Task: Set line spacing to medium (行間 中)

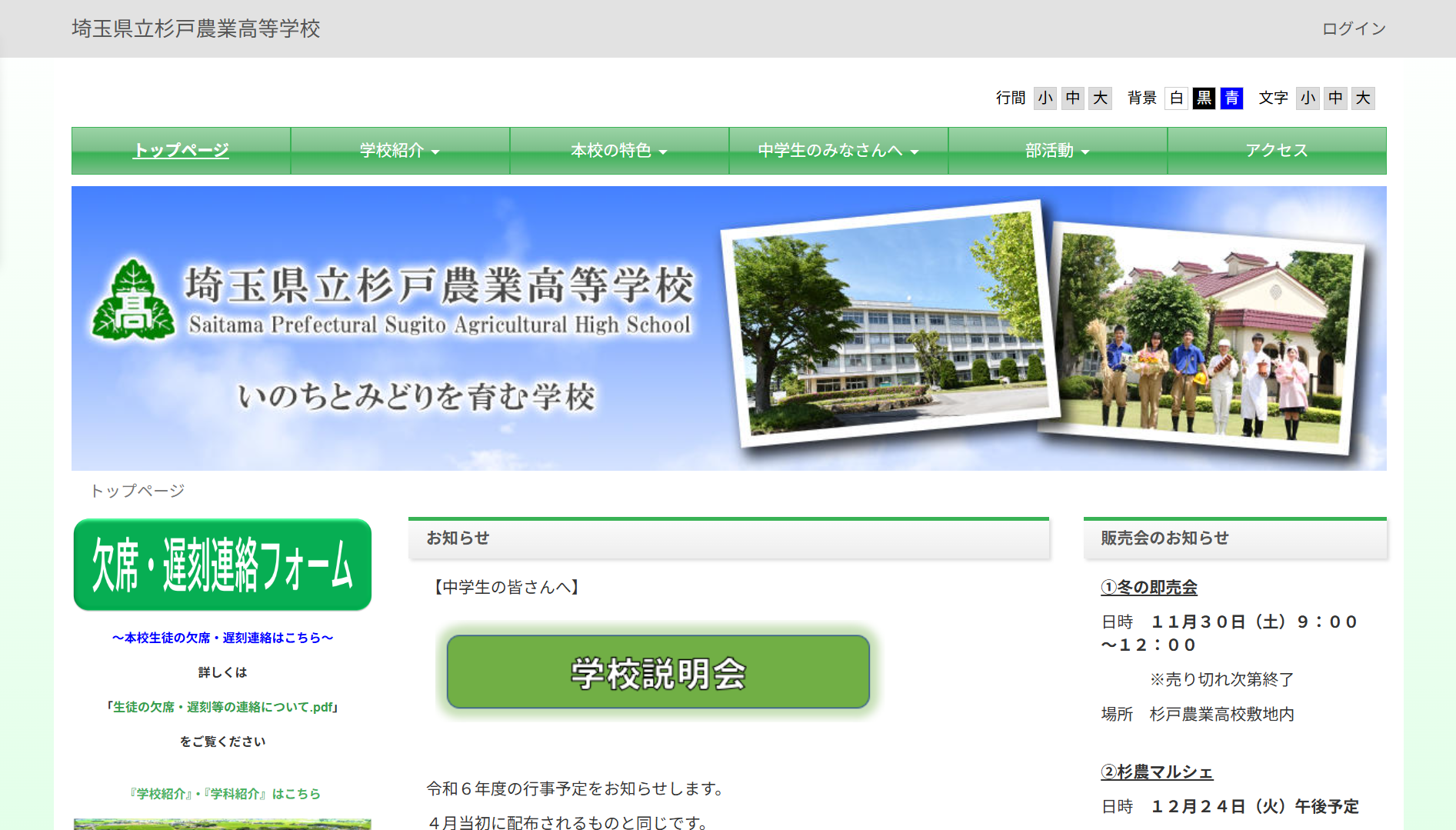Action: [x=1073, y=98]
